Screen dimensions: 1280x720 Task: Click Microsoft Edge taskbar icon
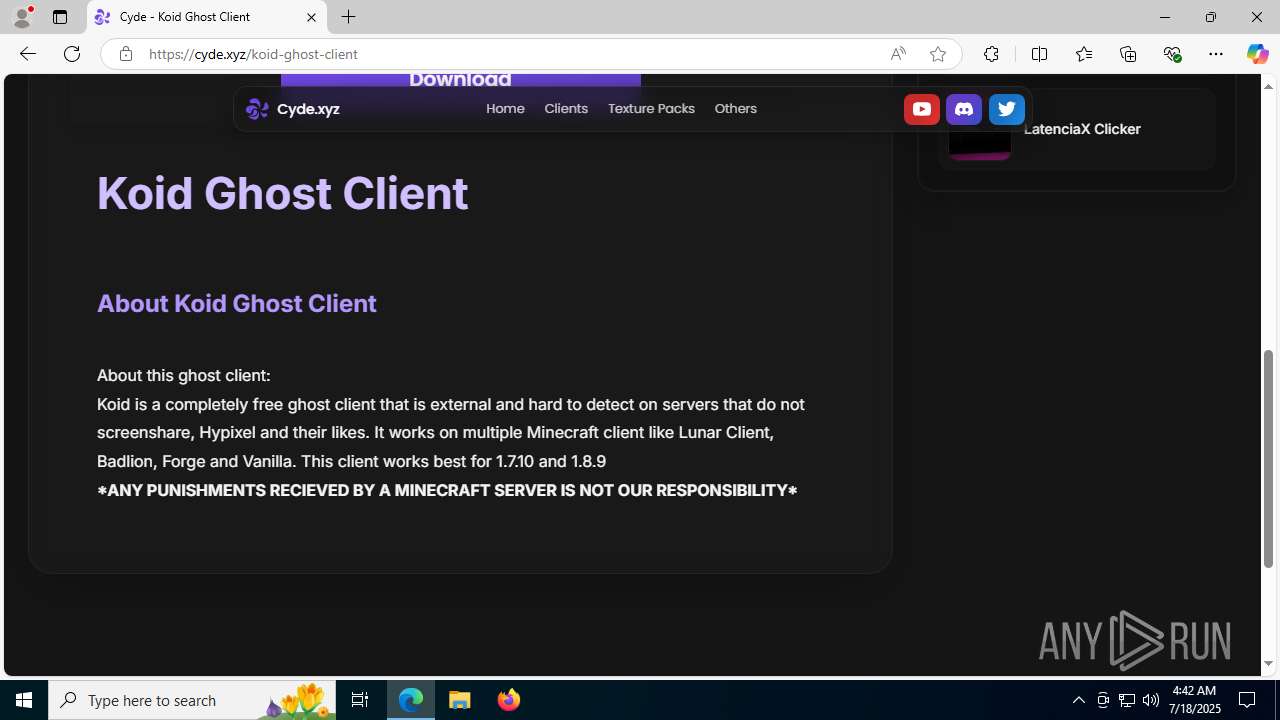tap(411, 700)
